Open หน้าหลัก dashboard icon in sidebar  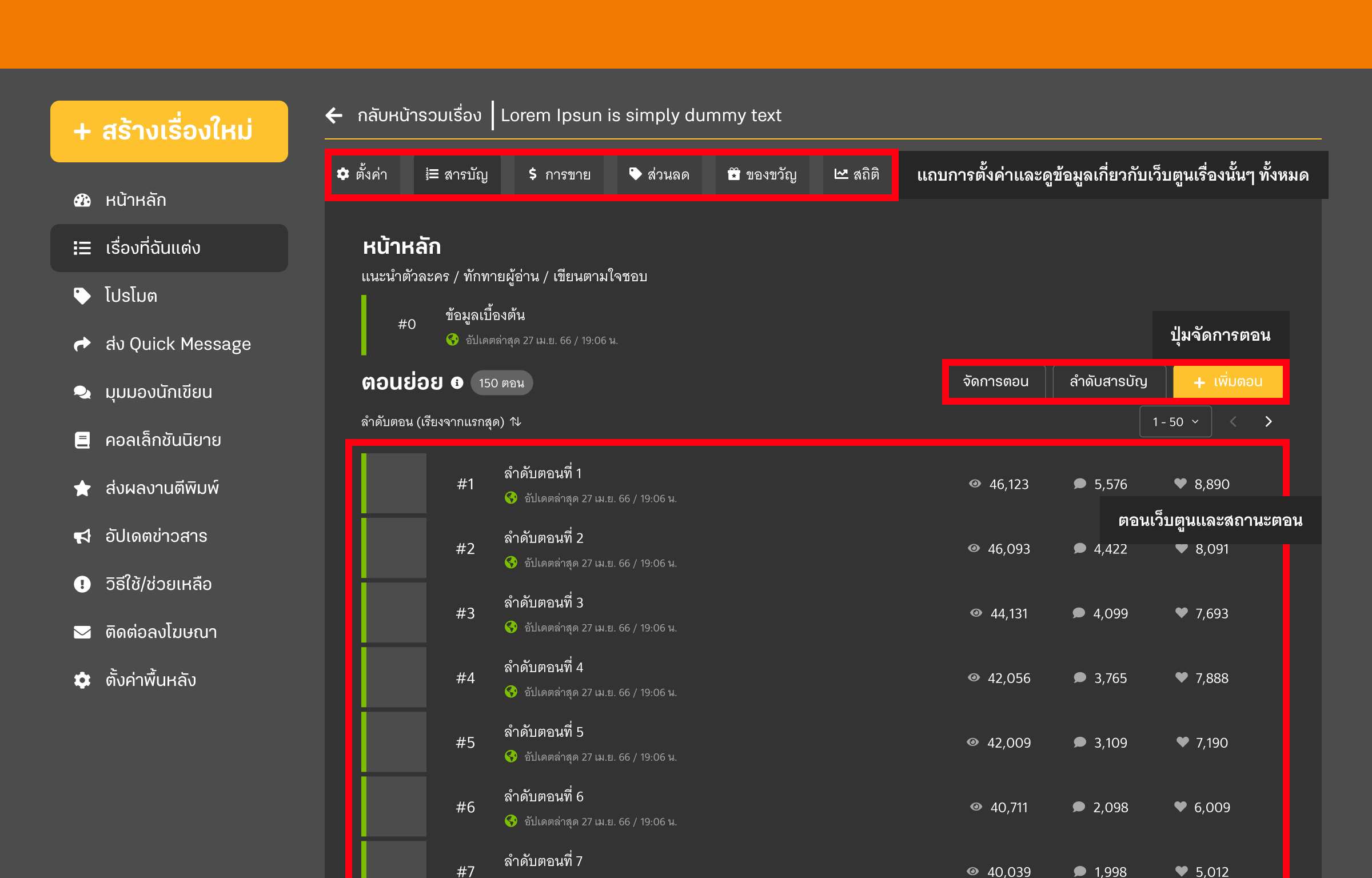82,200
